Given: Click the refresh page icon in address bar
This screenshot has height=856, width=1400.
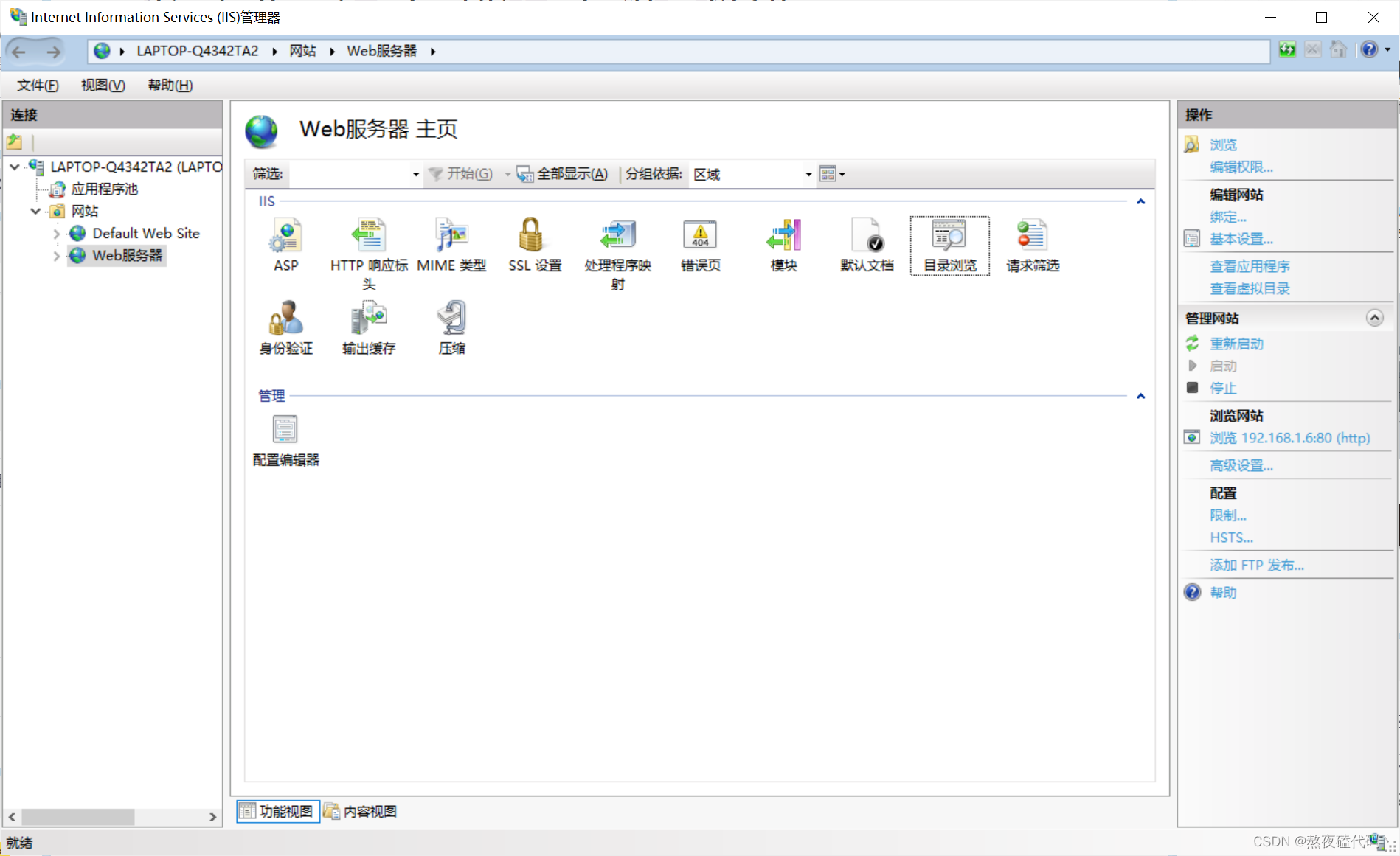Looking at the screenshot, I should coord(1287,50).
